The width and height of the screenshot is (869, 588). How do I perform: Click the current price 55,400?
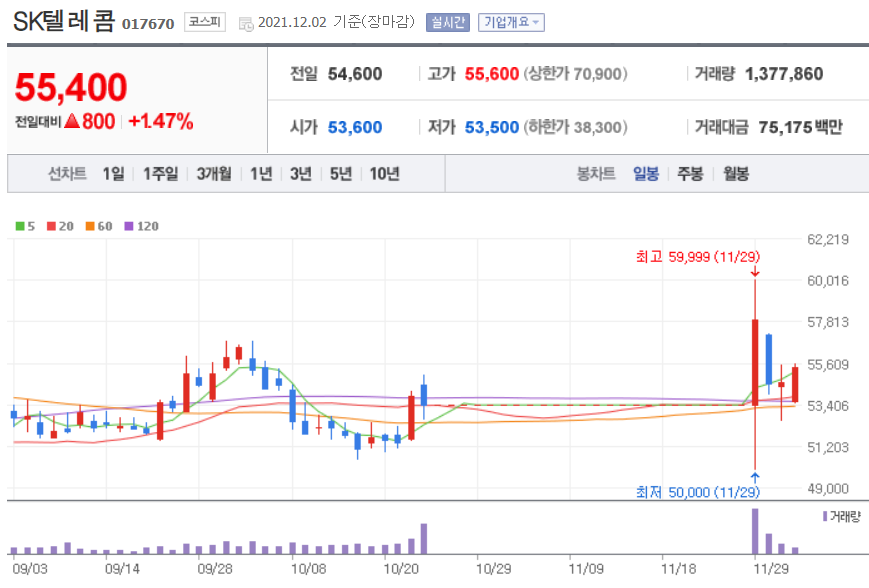(71, 88)
